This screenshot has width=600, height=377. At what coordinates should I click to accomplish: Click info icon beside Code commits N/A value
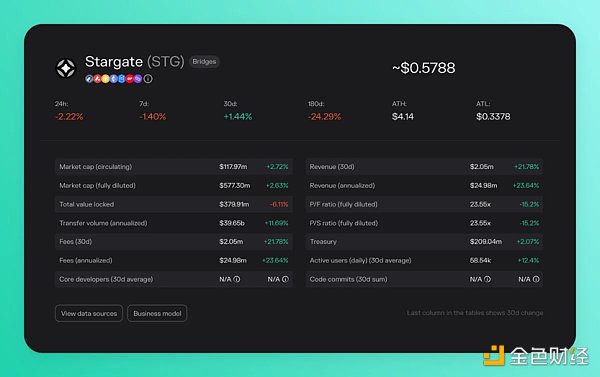coord(487,279)
